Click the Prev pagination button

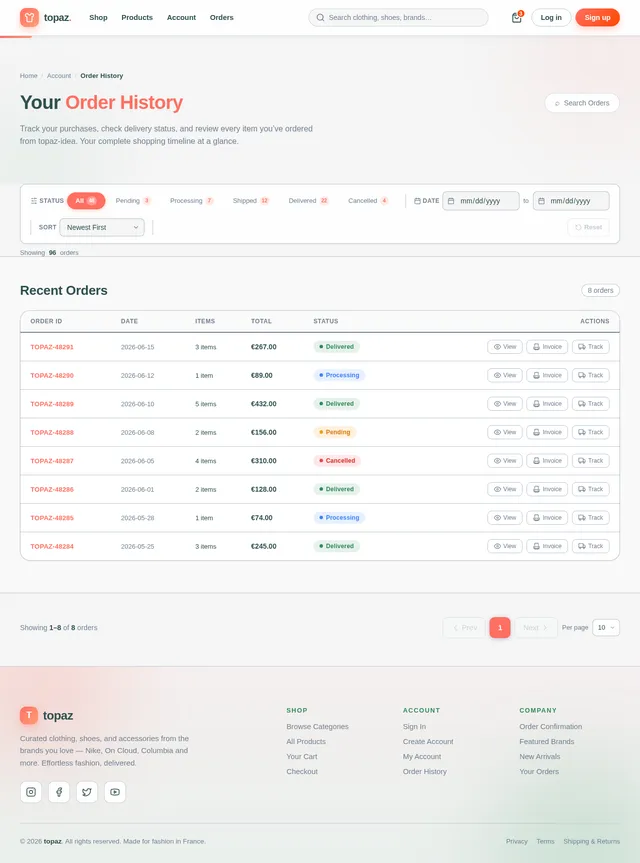(x=464, y=627)
